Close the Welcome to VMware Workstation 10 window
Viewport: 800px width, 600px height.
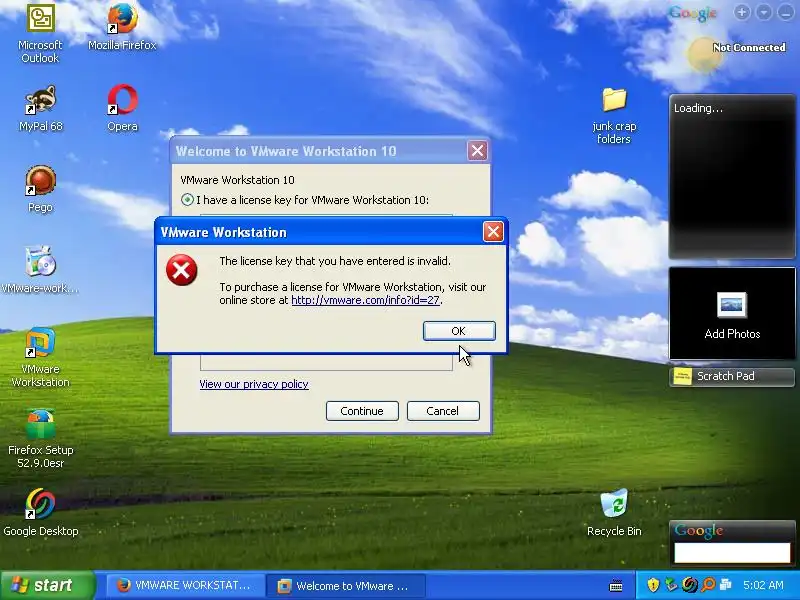[x=477, y=151]
